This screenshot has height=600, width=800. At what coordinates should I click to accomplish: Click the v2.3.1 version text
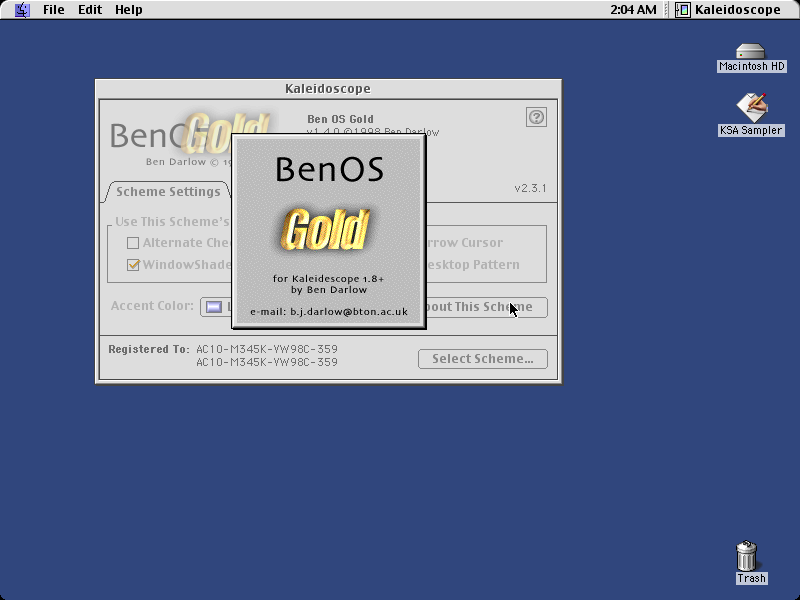(530, 188)
